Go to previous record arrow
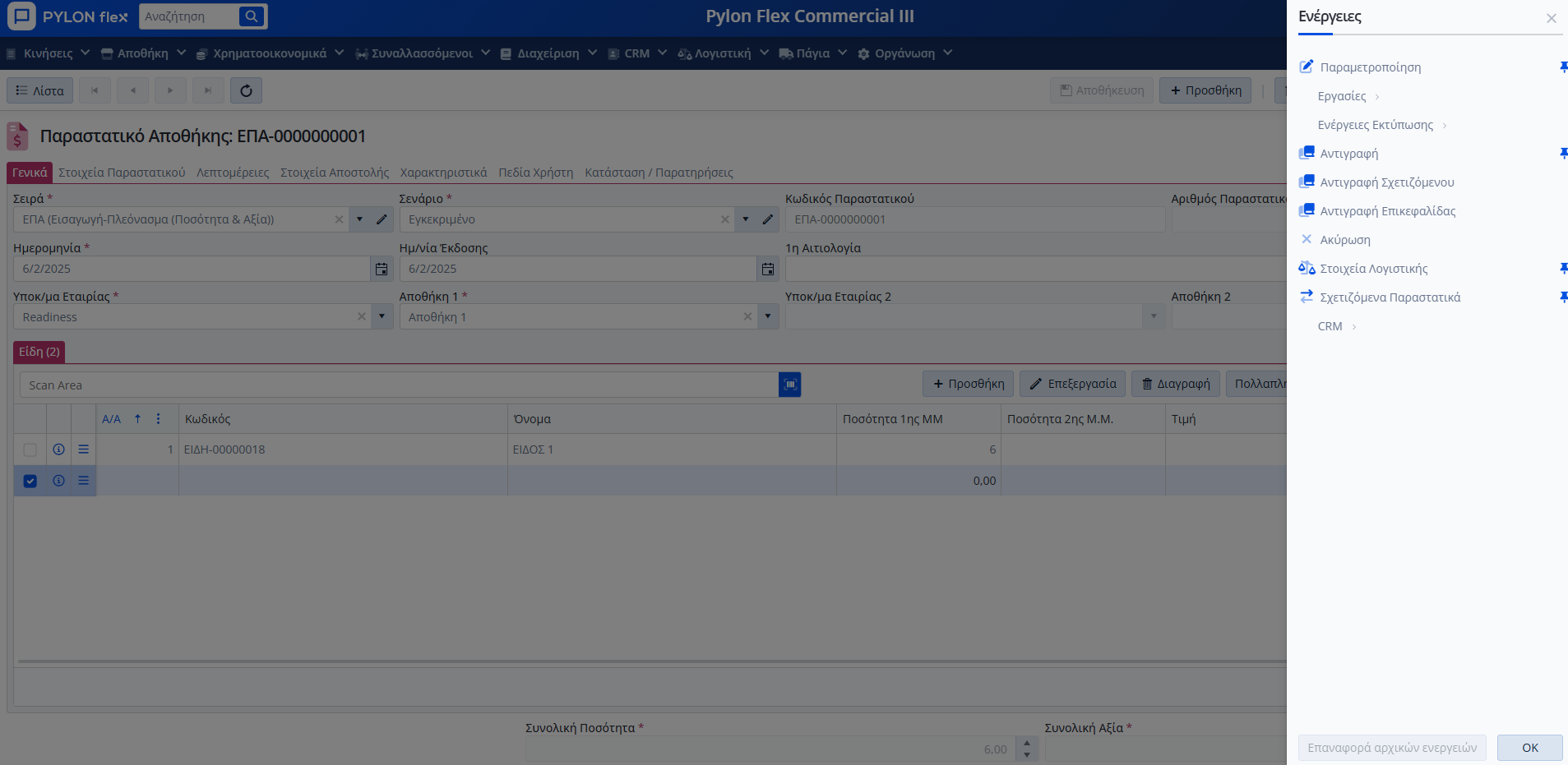The image size is (1568, 765). [132, 90]
